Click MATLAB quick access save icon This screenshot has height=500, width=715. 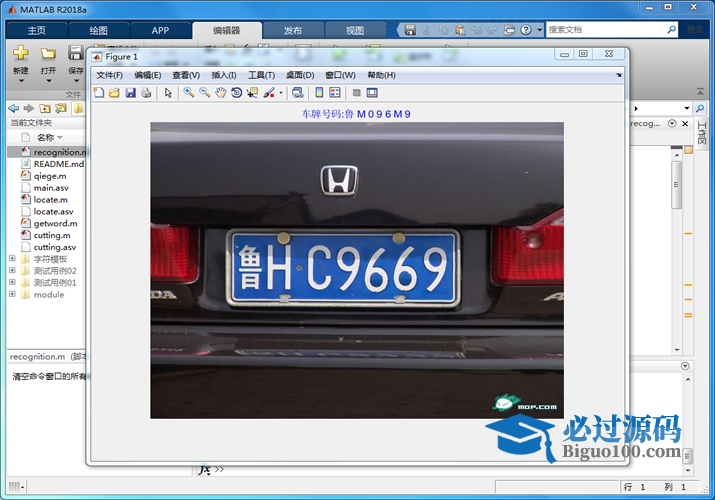pos(410,30)
